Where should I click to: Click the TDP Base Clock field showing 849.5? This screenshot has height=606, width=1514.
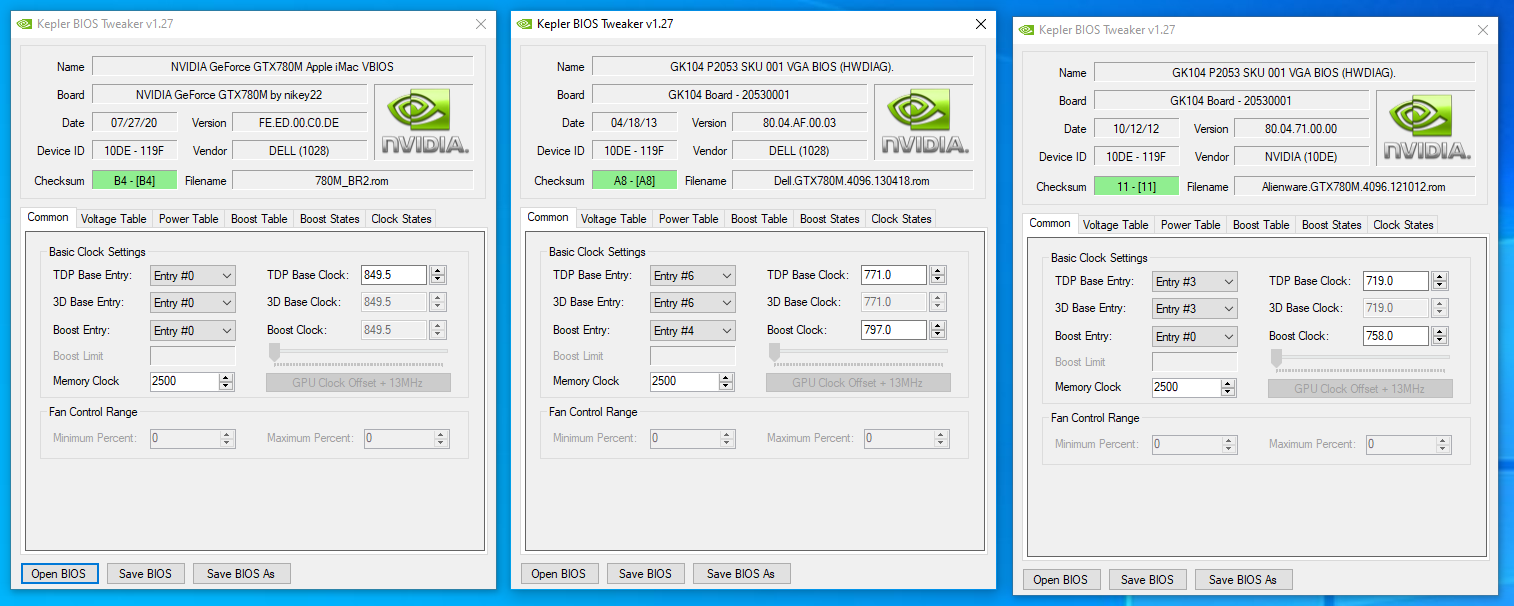point(394,275)
